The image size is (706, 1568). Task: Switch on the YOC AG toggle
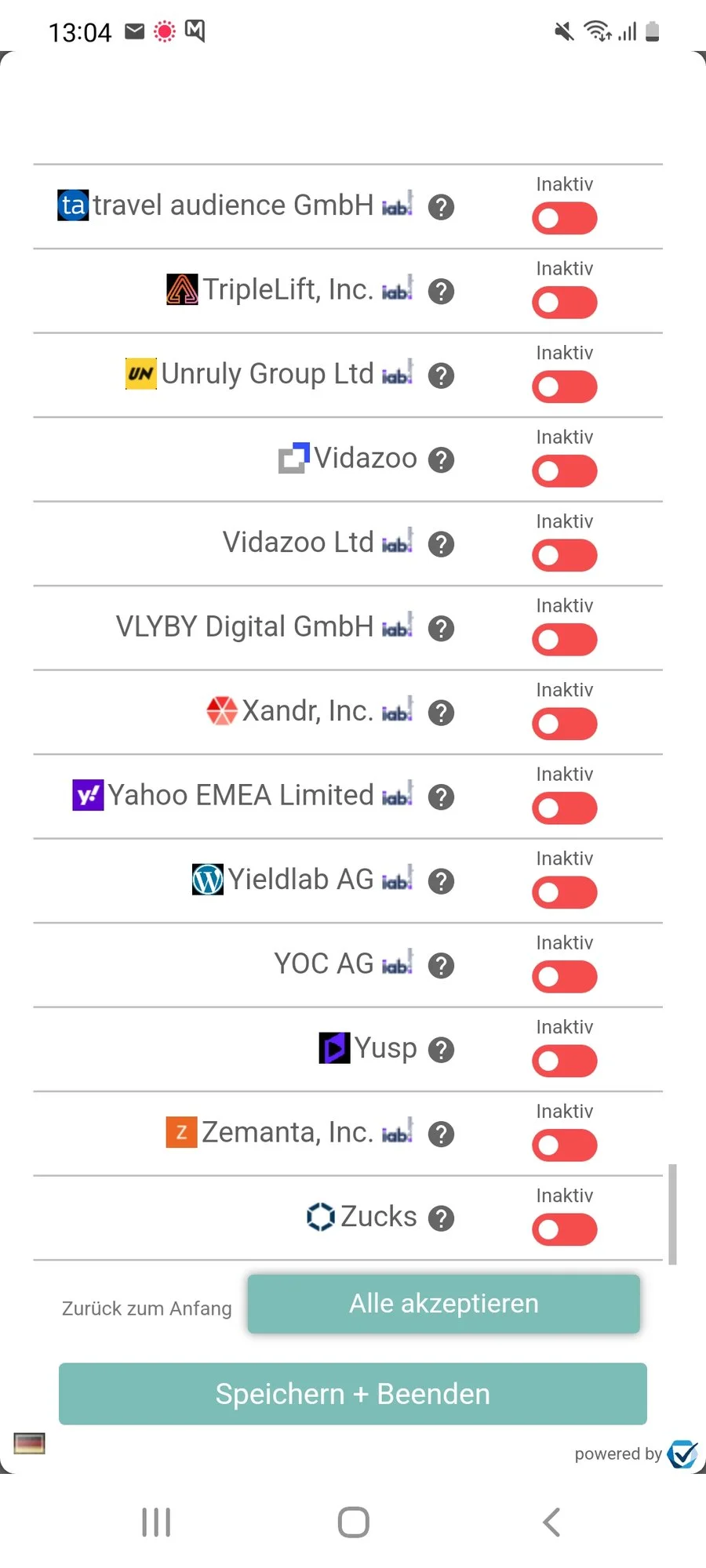pyautogui.click(x=564, y=977)
